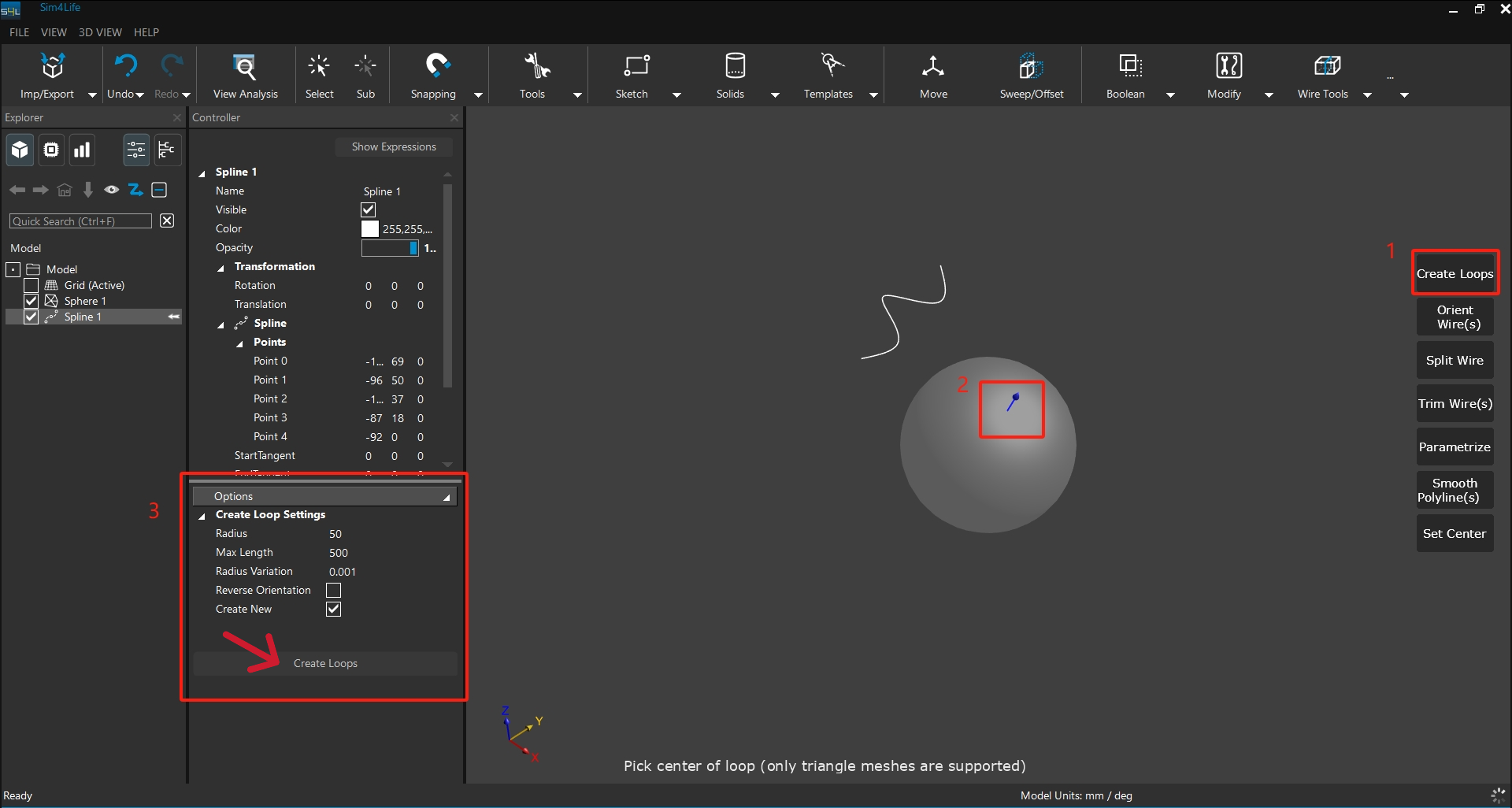Screen dimensions: 1512x808
Task: Activate the Snapping magnet icon
Action: pos(436,66)
